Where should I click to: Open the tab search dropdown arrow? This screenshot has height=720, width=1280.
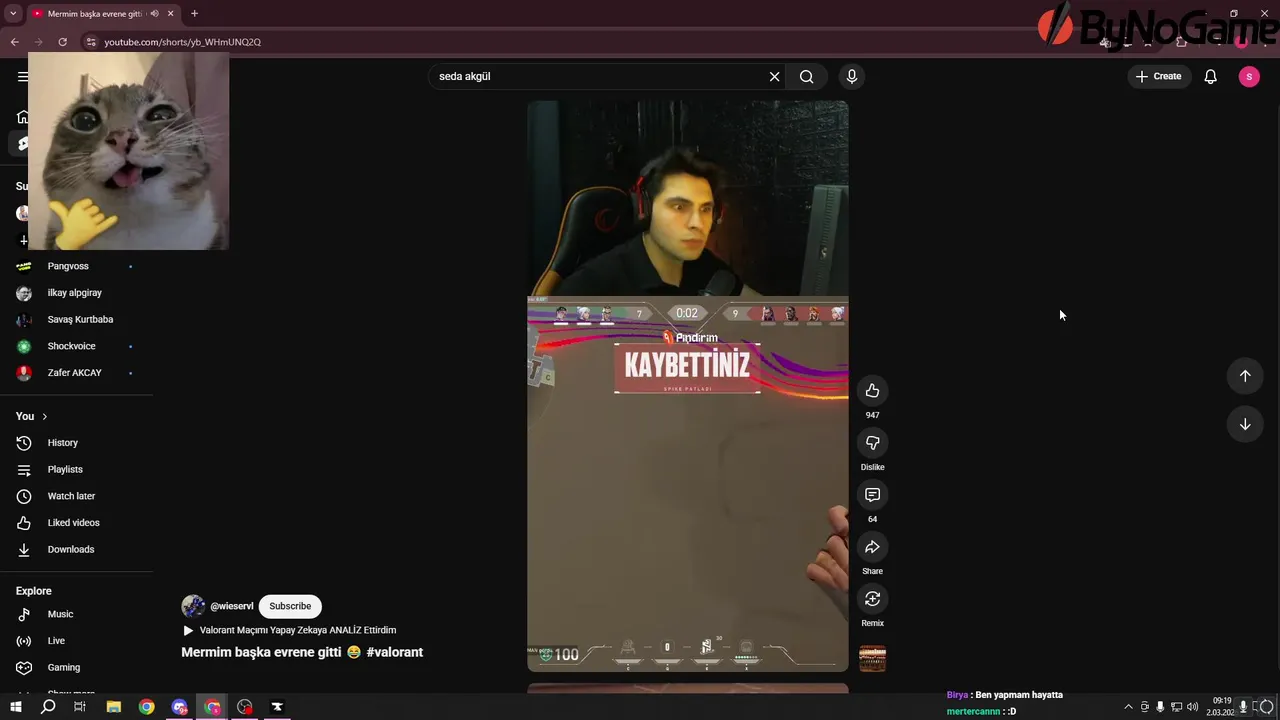click(13, 14)
